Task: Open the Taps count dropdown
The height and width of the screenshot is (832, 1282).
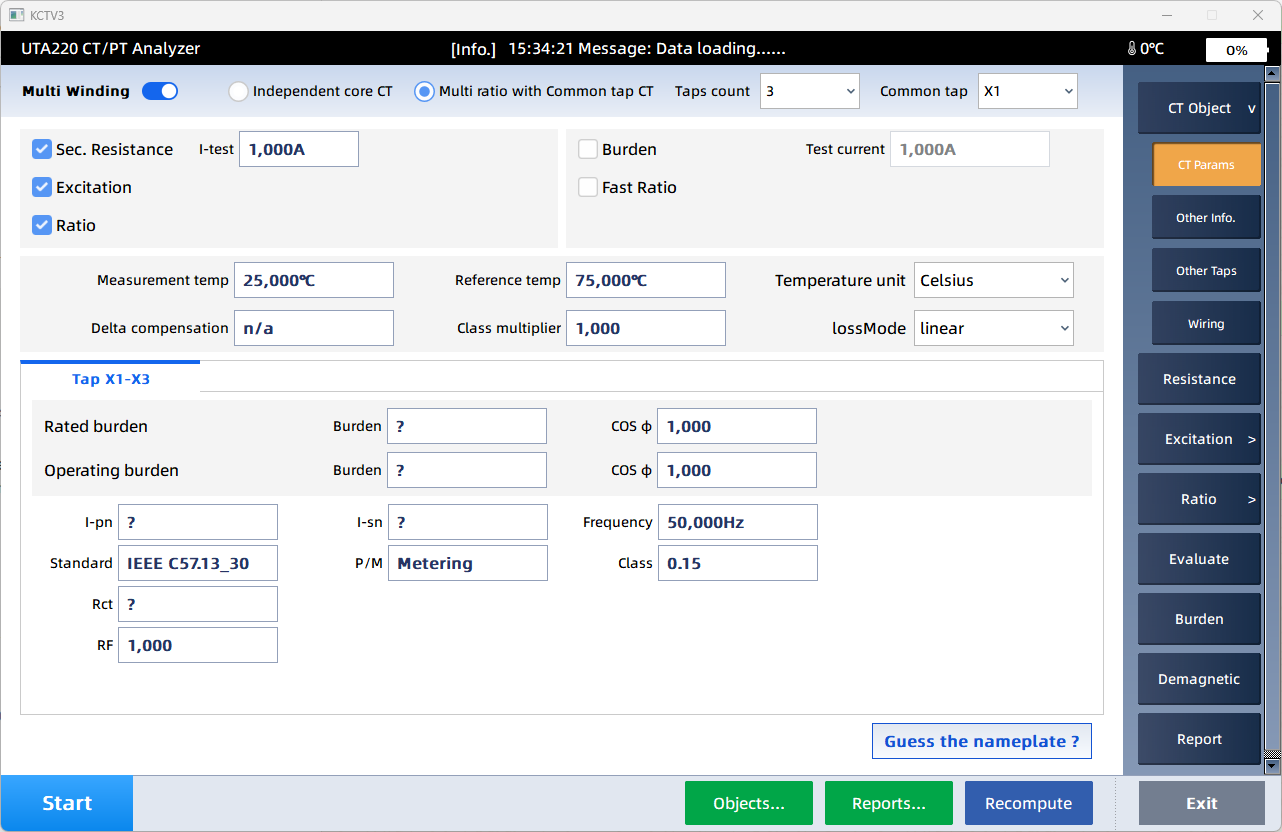Action: click(x=810, y=91)
